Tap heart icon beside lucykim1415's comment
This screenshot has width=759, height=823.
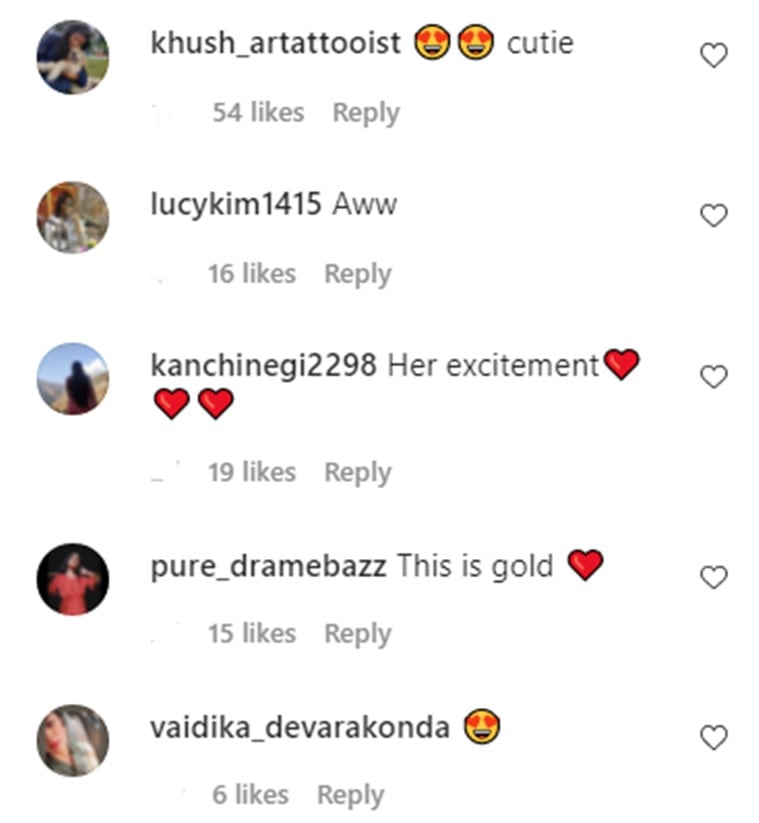pos(714,215)
